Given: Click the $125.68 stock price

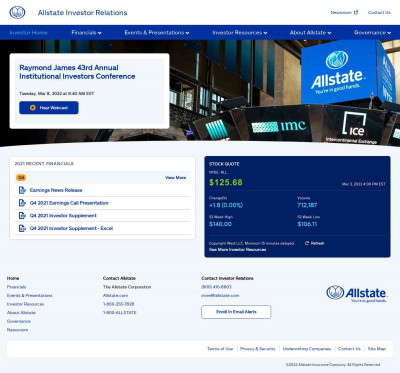Looking at the screenshot, I should point(226,182).
